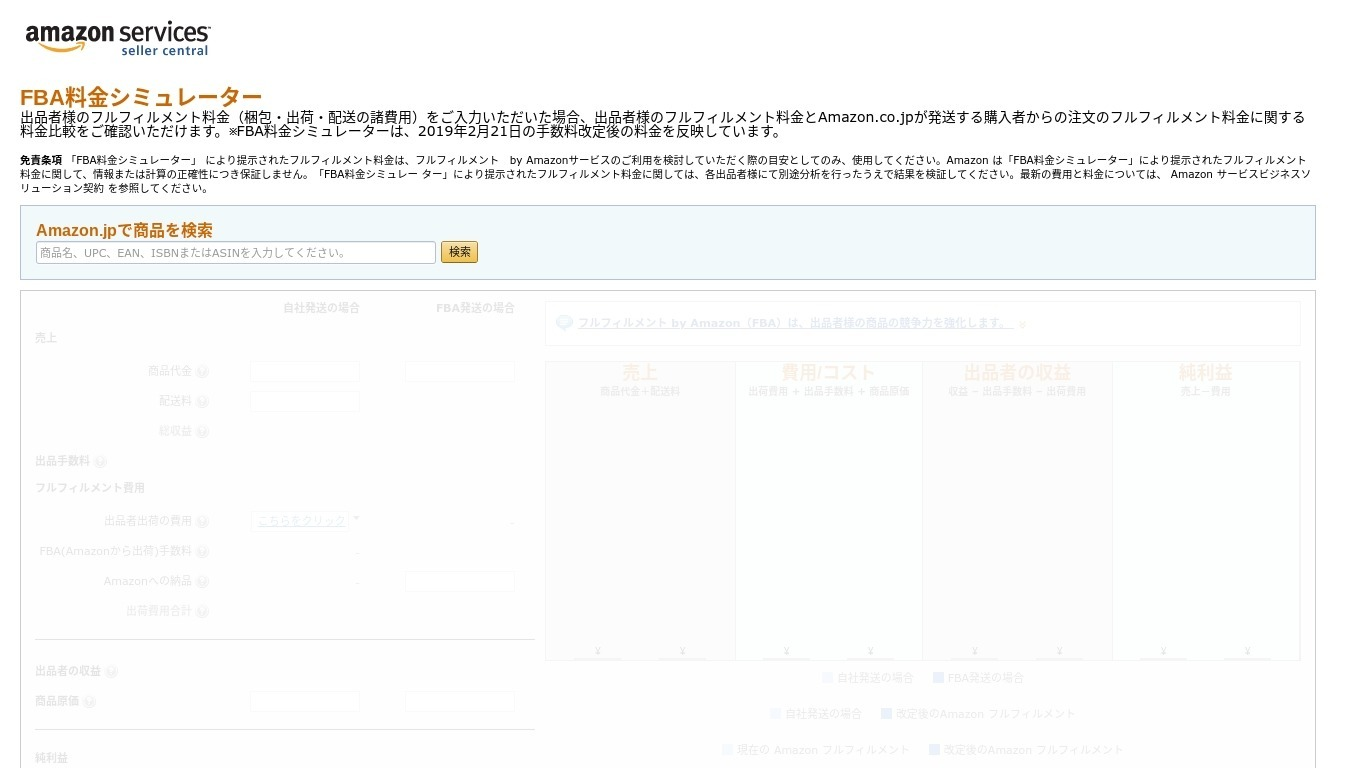1366x768 pixels.
Task: Click subtitle 収益 − 出品手数料 − 出荷費用
Action: point(1017,392)
